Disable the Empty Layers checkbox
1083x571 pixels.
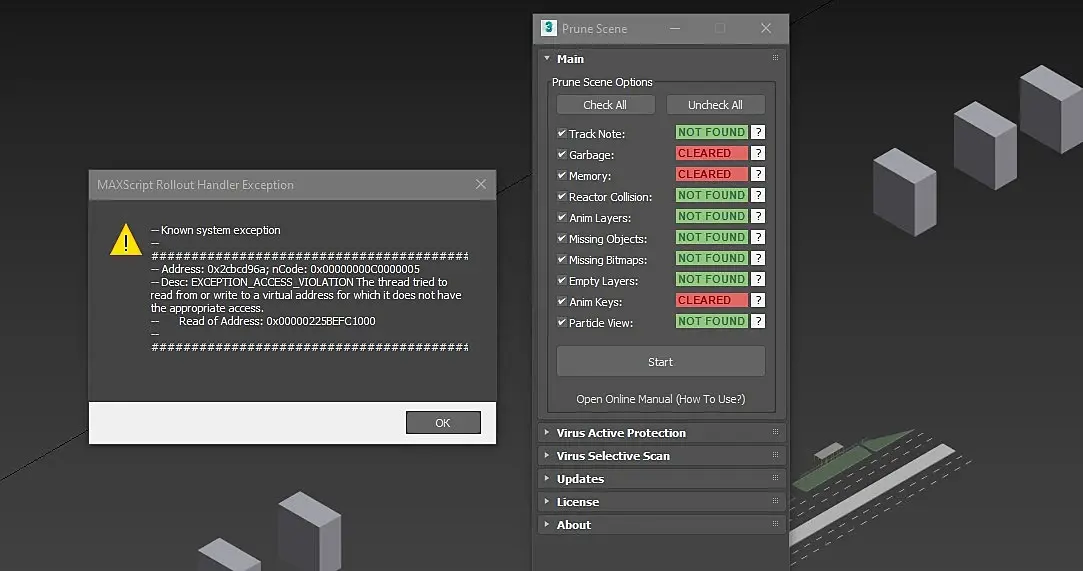(562, 280)
